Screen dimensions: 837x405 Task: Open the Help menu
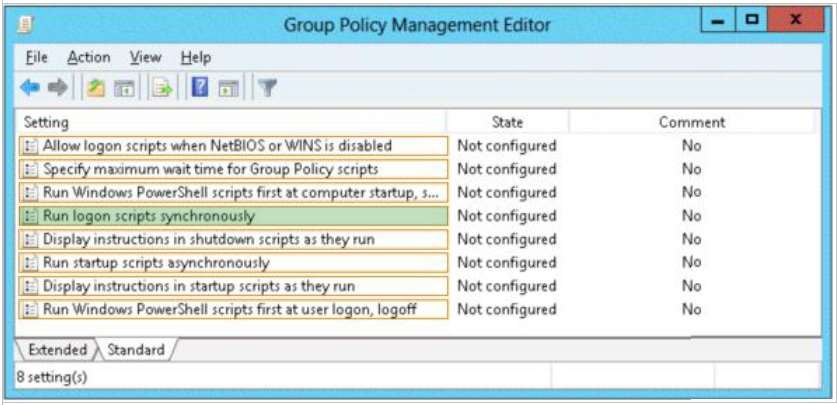[196, 57]
